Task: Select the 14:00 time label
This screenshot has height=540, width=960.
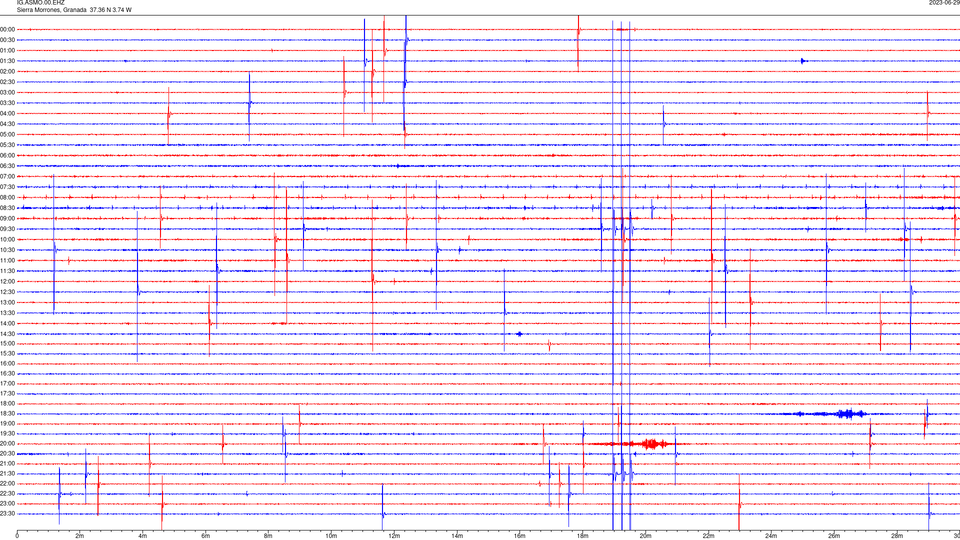Action: pos(7,323)
